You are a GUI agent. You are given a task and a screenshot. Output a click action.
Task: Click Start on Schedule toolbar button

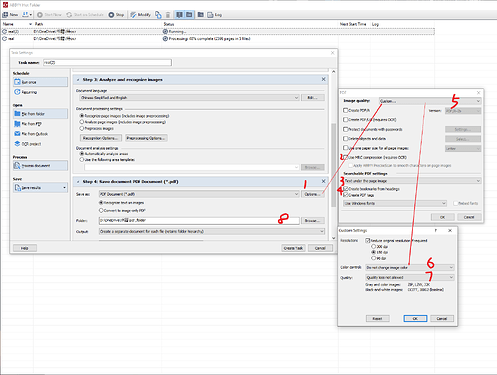(x=85, y=15)
